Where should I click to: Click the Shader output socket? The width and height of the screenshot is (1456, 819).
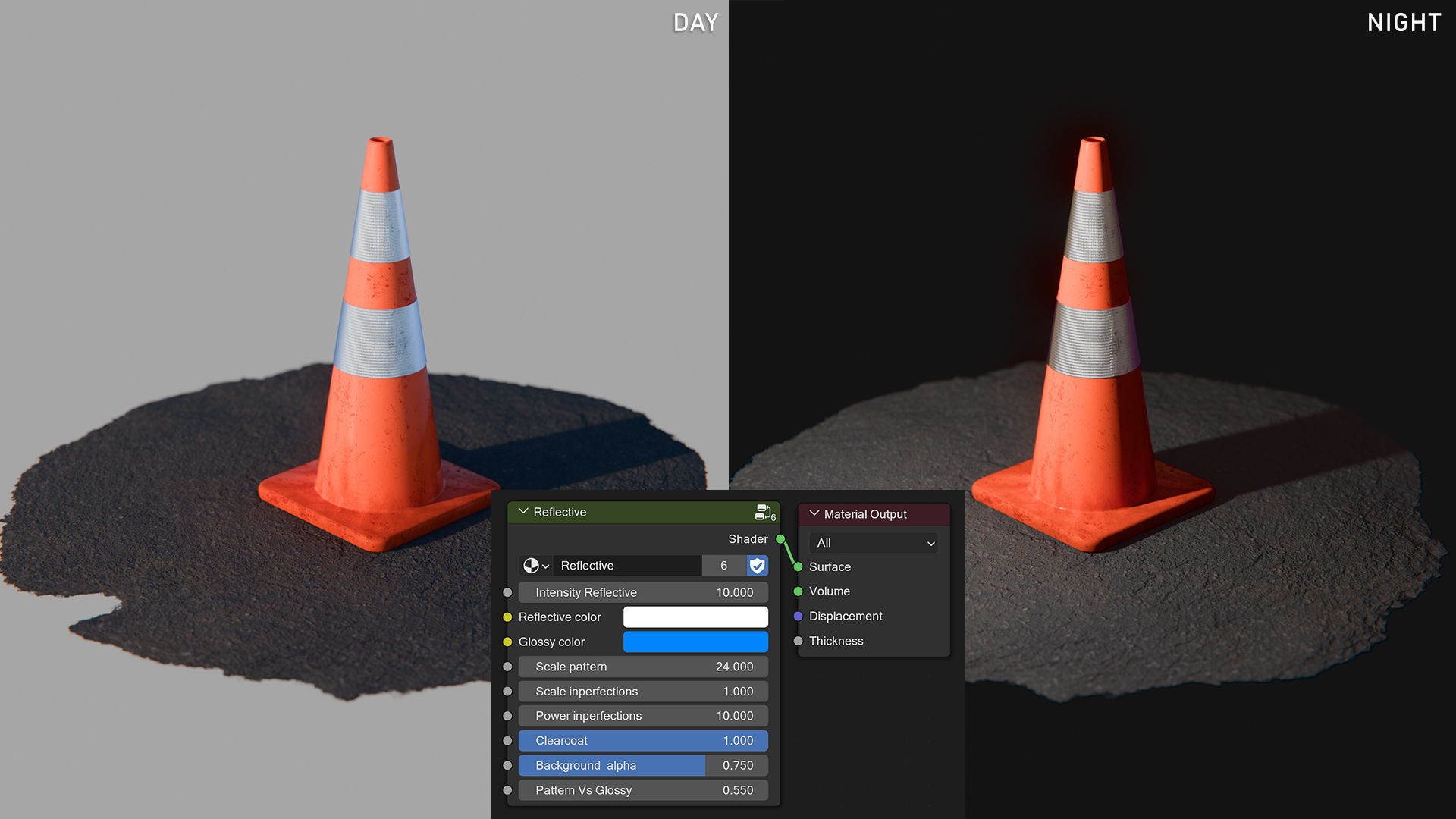click(780, 539)
